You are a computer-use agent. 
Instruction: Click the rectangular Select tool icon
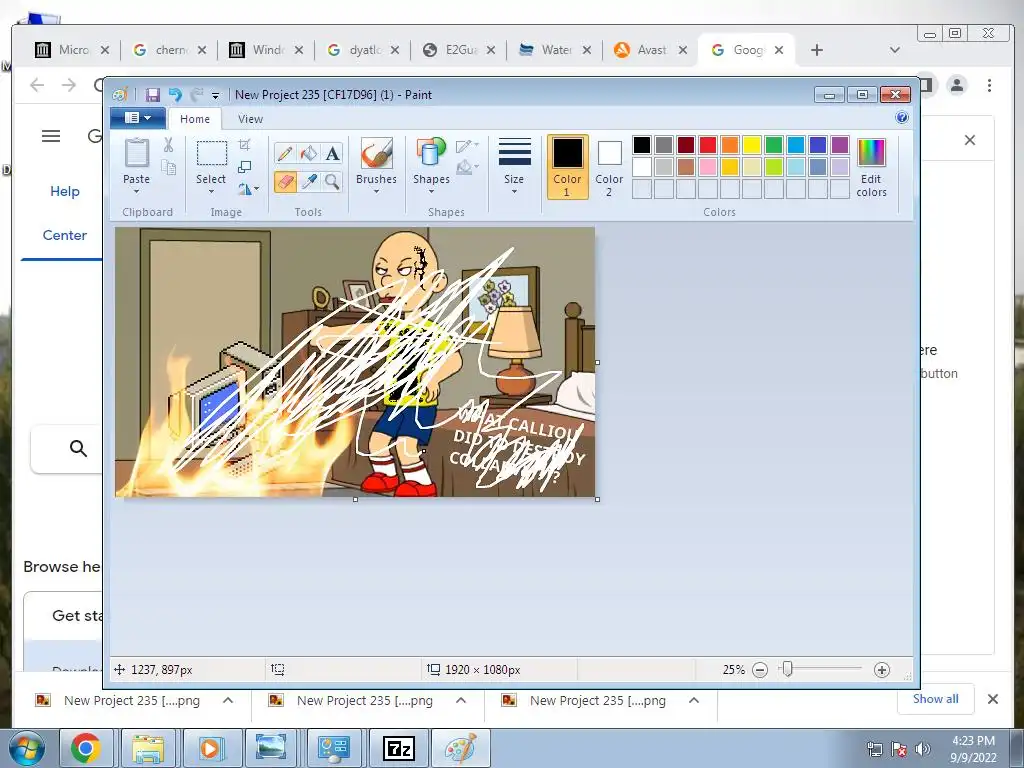(212, 153)
